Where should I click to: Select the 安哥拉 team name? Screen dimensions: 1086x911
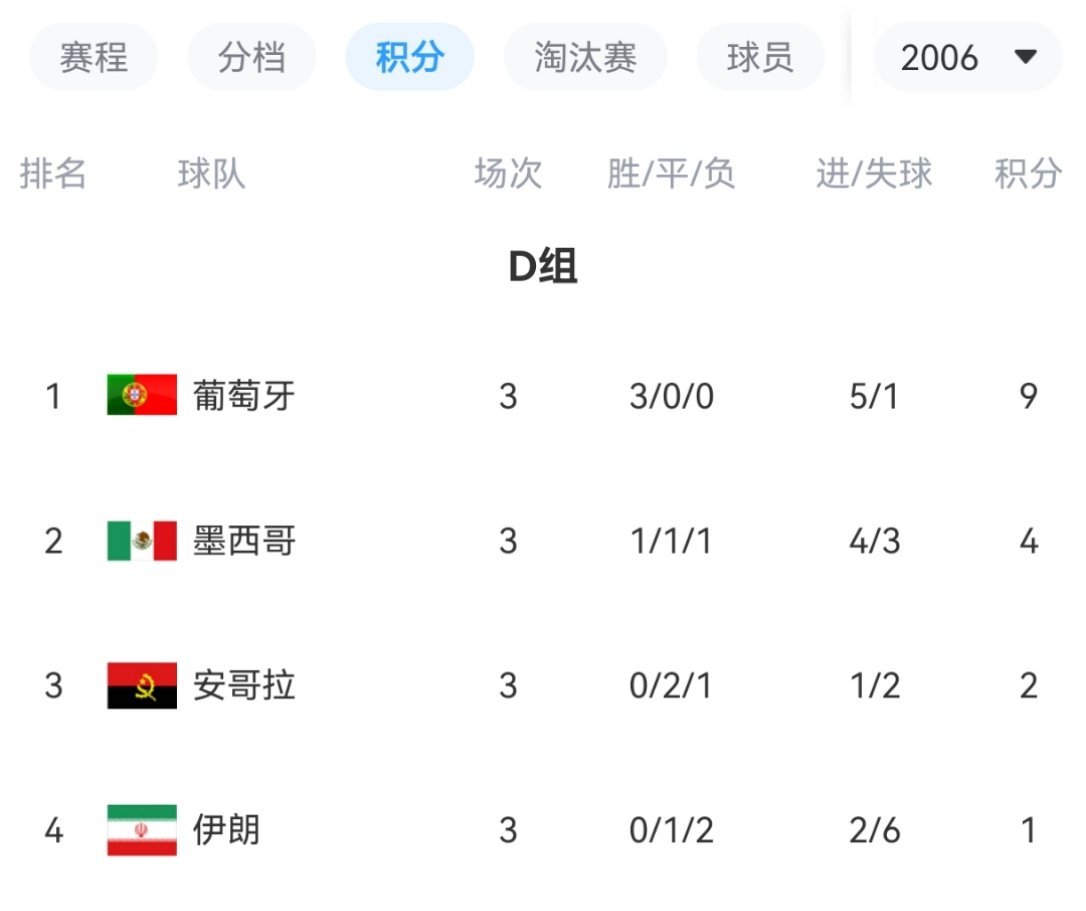(244, 686)
